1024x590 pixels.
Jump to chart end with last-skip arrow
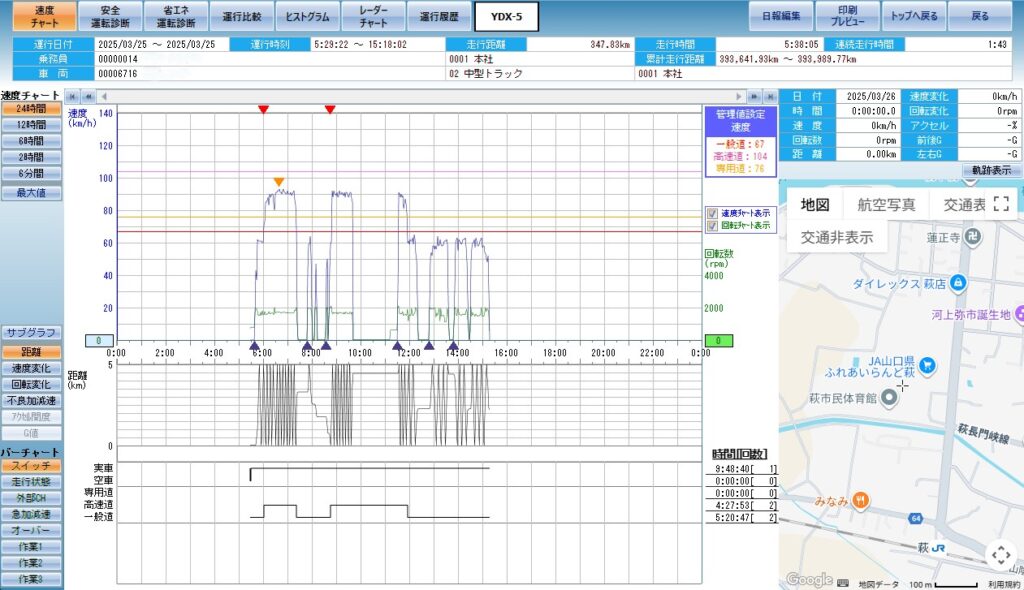(771, 95)
